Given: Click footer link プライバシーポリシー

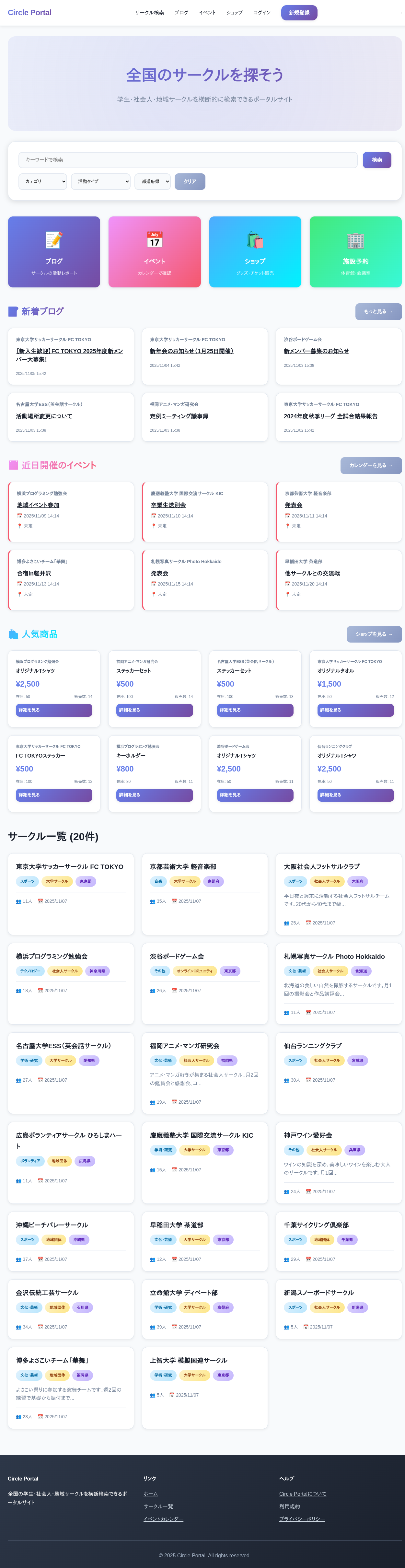Looking at the screenshot, I should click(x=302, y=1519).
